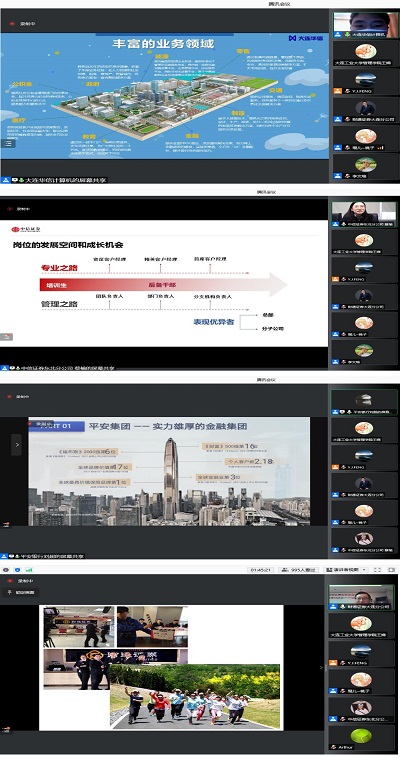
Task: Click the window icon right of the fullscreen icon
Action: [391, 570]
